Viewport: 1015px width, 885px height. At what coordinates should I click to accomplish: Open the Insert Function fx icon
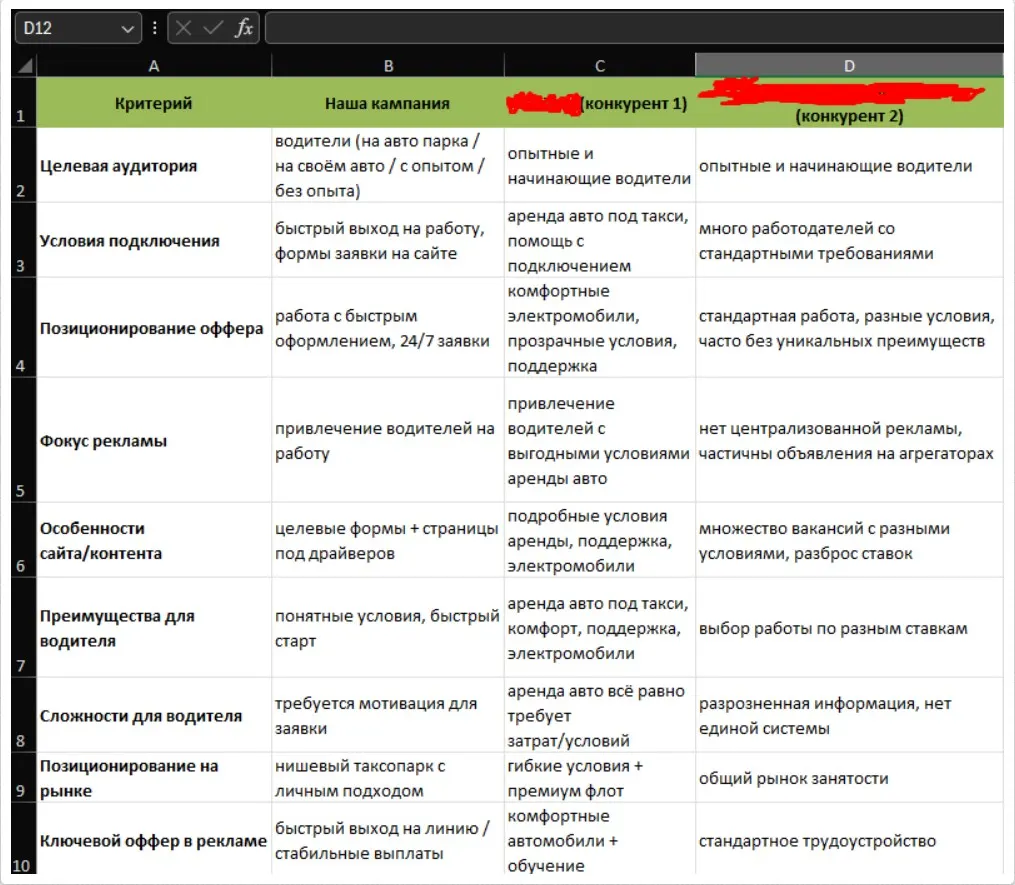coord(244,28)
